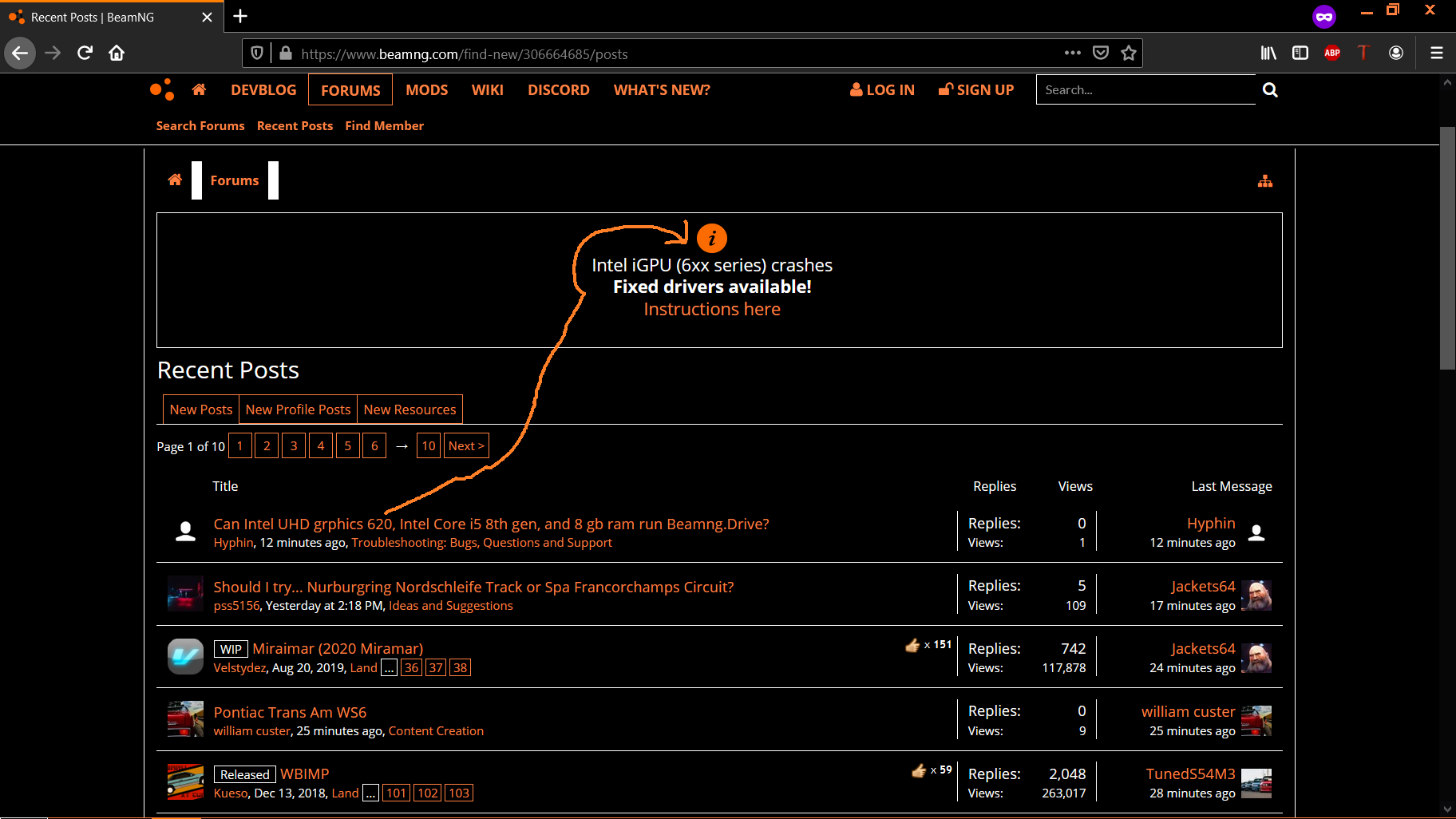The width and height of the screenshot is (1456, 819).
Task: Open a new browser tab
Action: pyautogui.click(x=240, y=16)
